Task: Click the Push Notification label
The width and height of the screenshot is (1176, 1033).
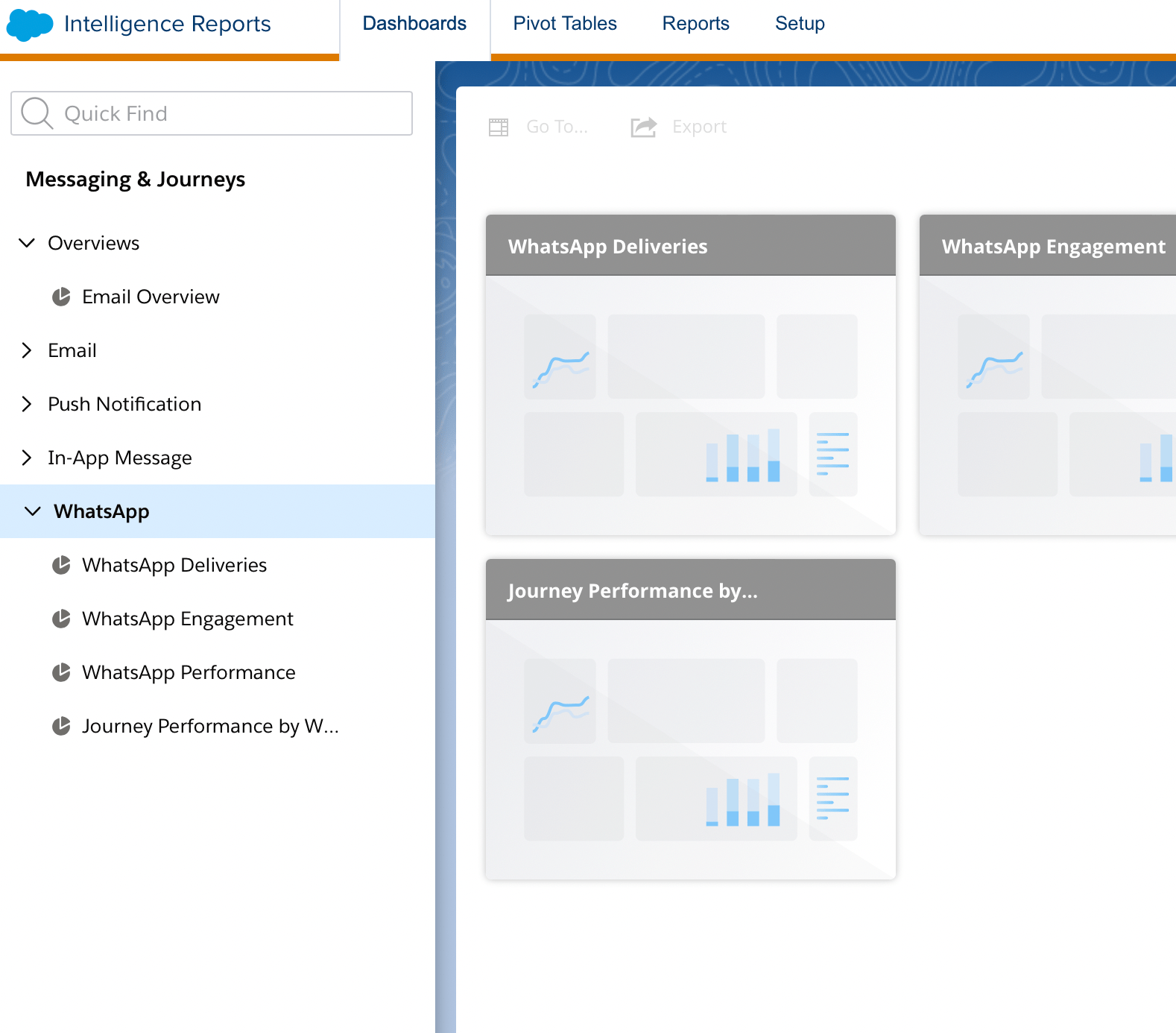Action: tap(124, 404)
